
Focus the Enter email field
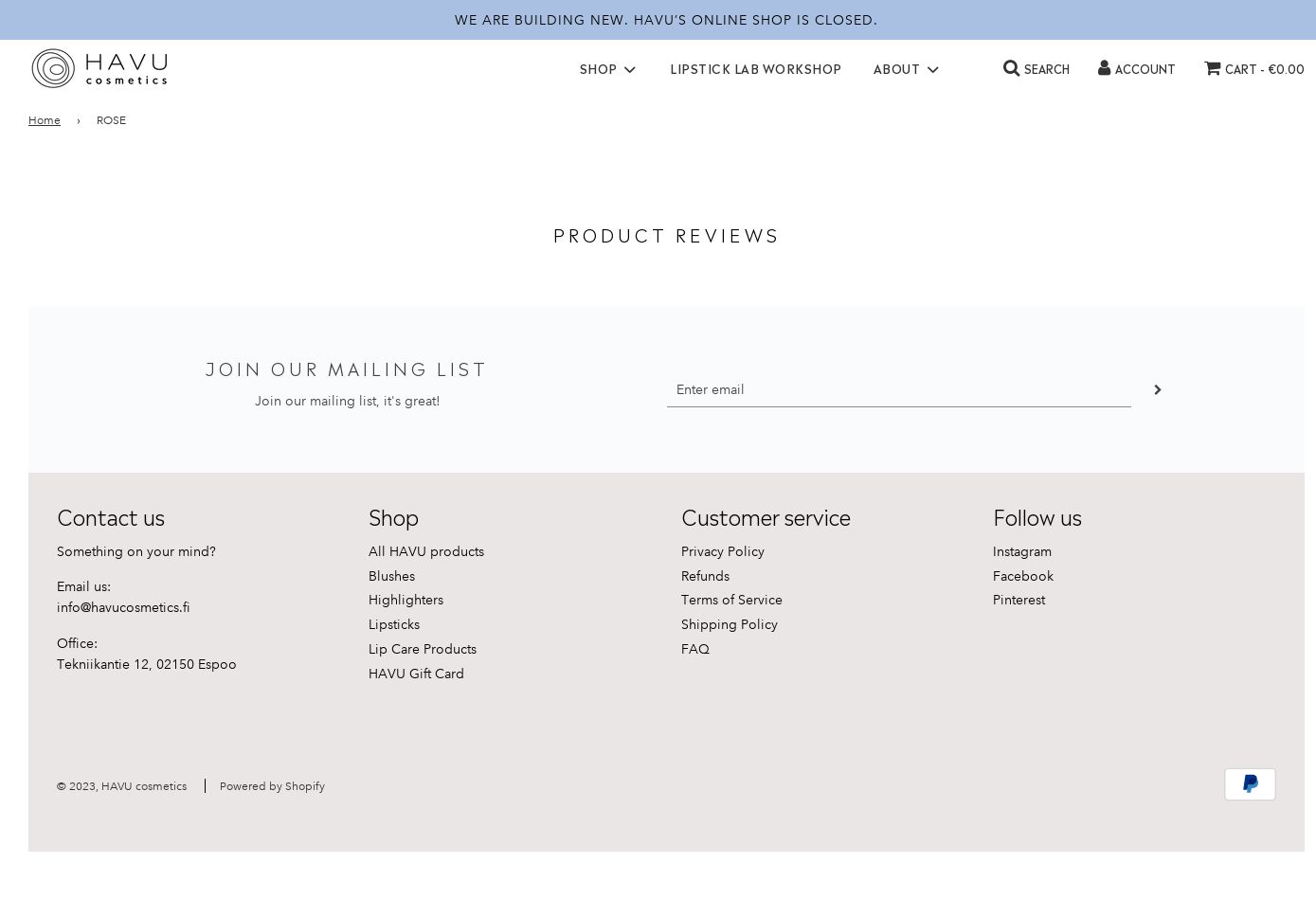pyautogui.click(x=898, y=389)
